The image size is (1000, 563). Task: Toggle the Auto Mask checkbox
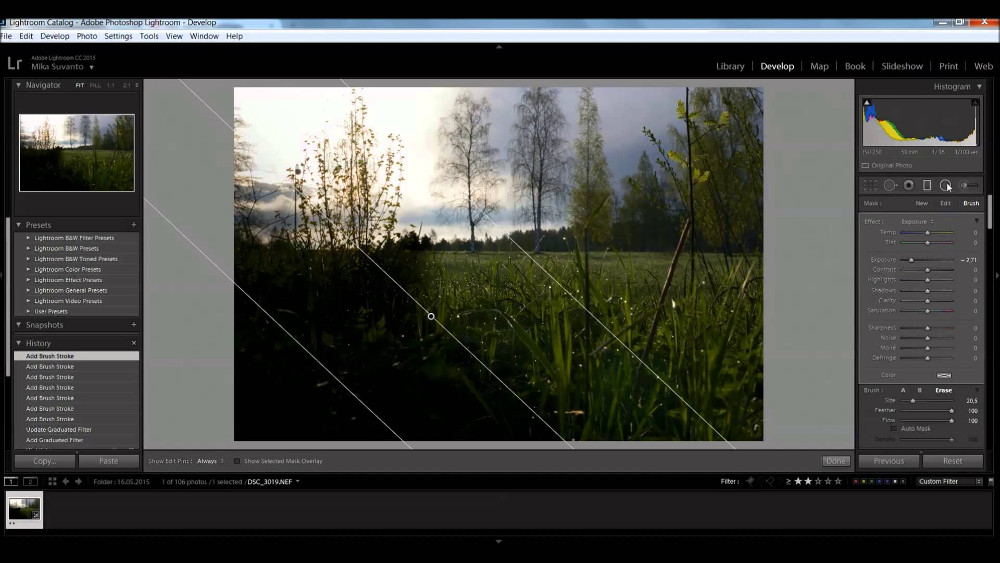tap(893, 428)
